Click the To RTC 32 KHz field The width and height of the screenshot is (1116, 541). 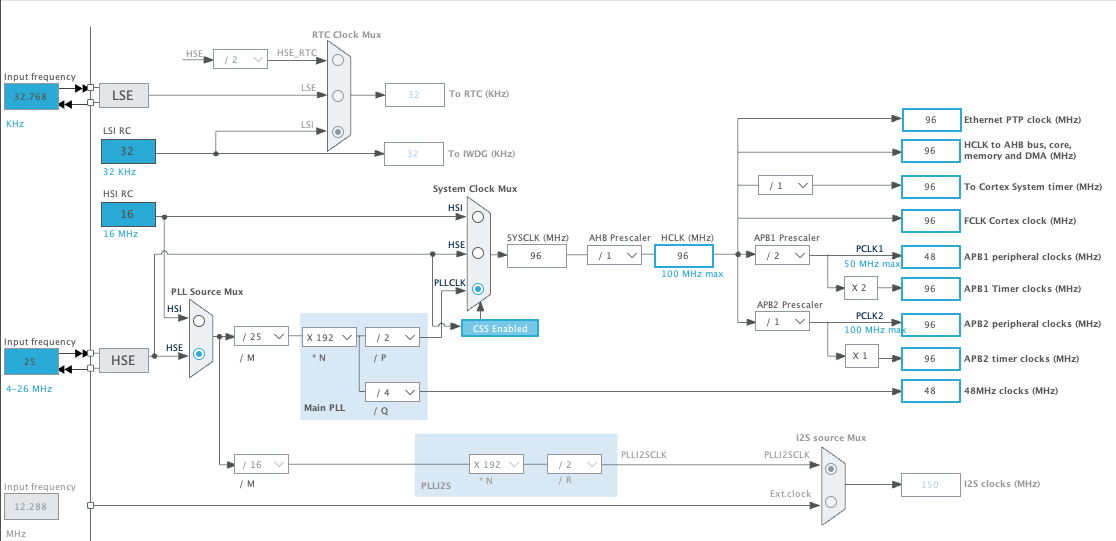[414, 95]
